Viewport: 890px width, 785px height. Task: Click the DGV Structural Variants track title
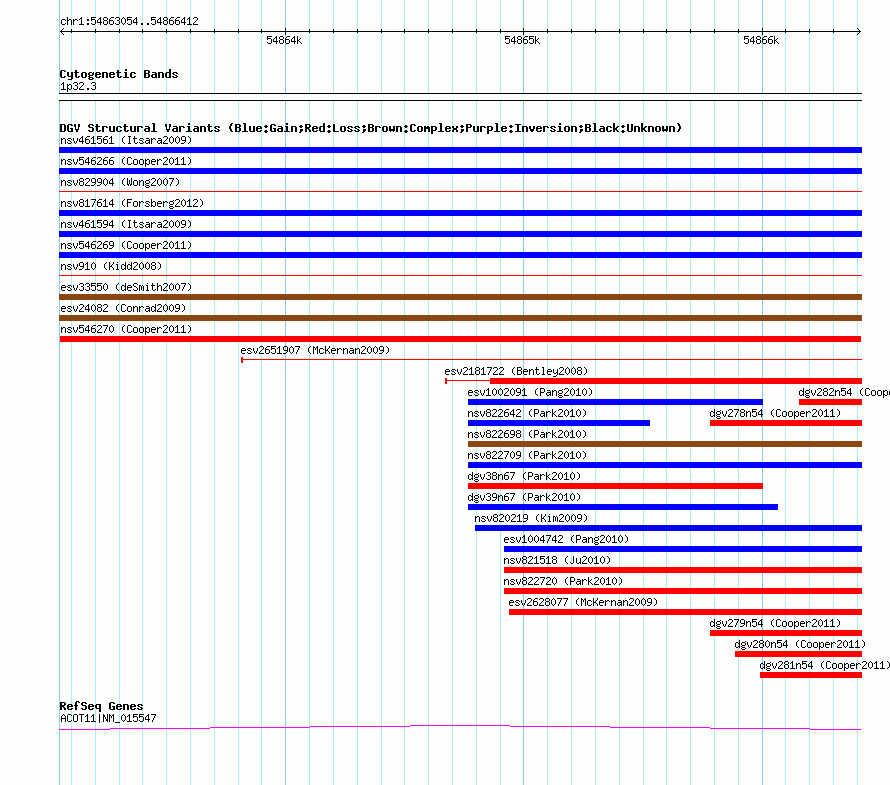point(371,128)
